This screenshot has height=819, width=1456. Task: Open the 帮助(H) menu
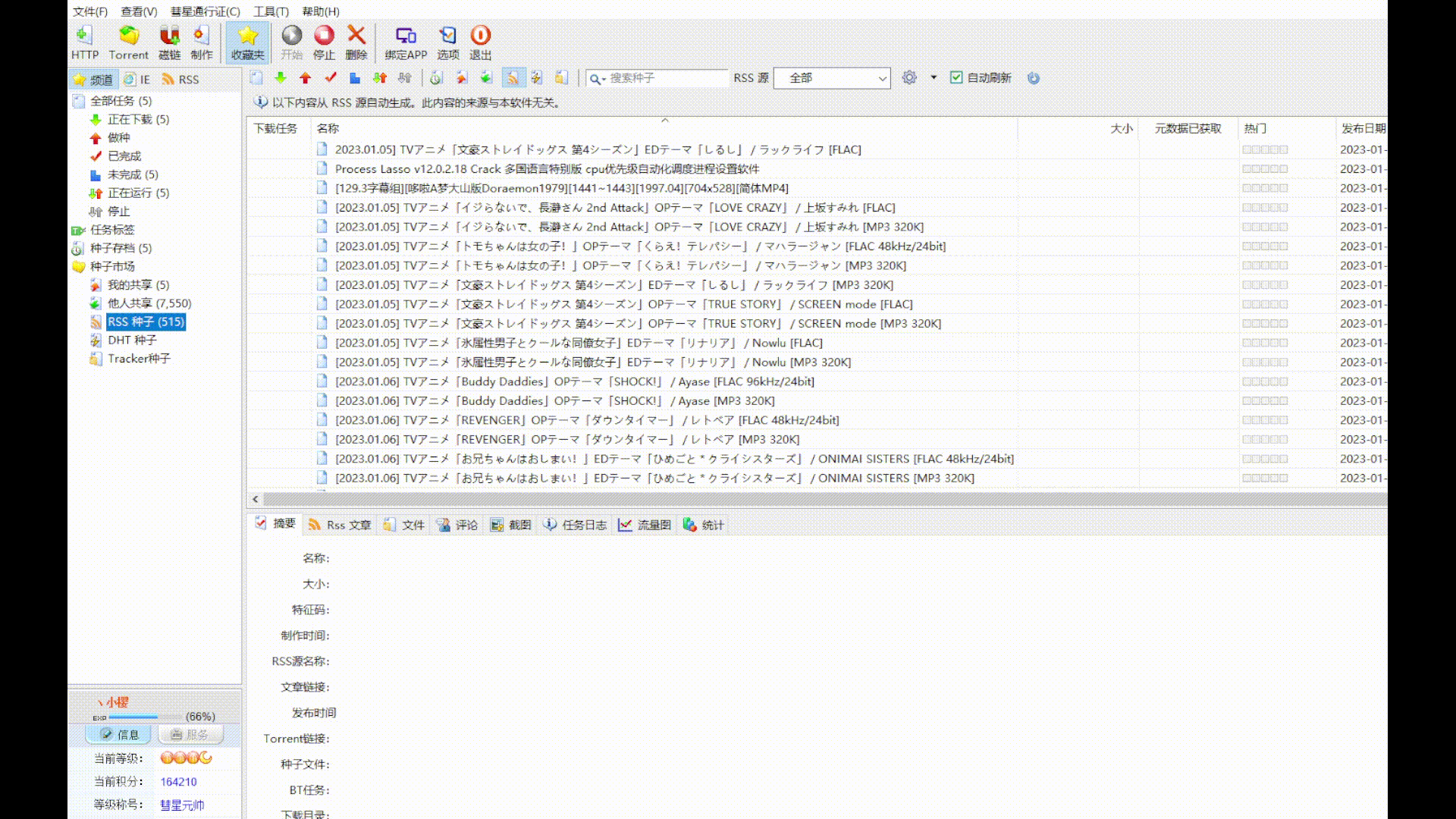coord(321,11)
